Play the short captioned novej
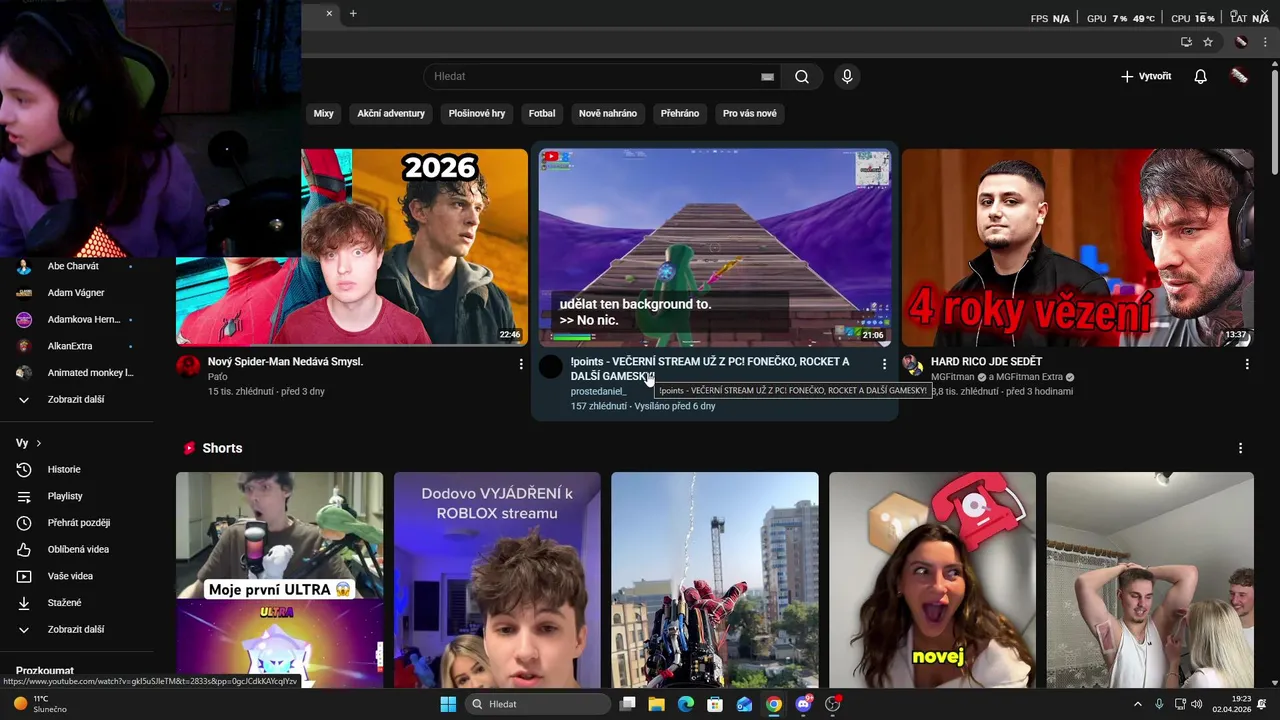The height and width of the screenshot is (720, 1280). [932, 580]
